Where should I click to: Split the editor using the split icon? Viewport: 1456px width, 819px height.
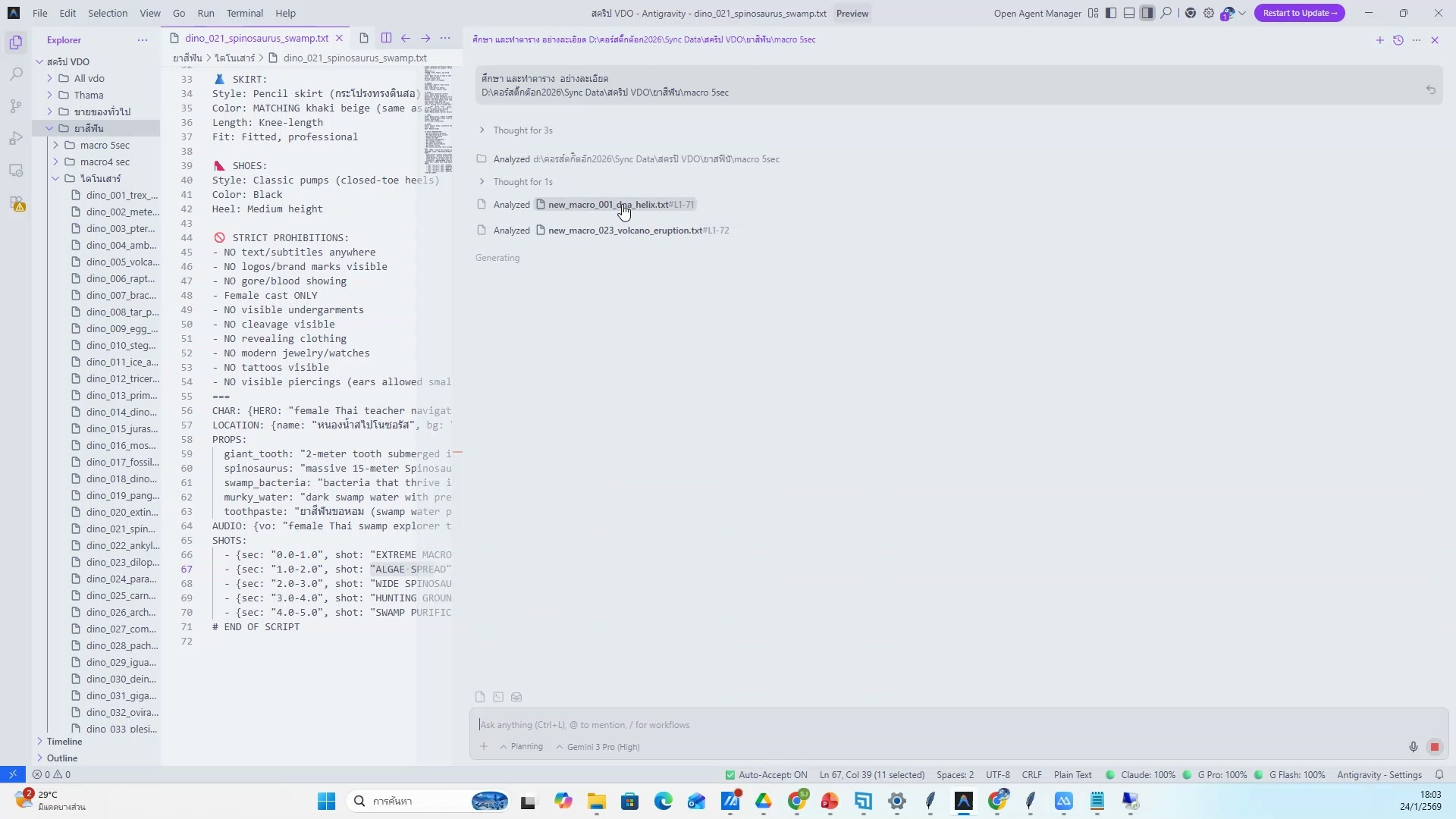coord(387,38)
